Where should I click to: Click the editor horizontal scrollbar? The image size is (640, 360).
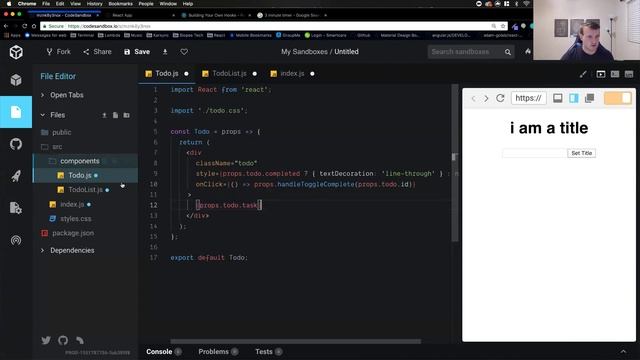point(295,341)
